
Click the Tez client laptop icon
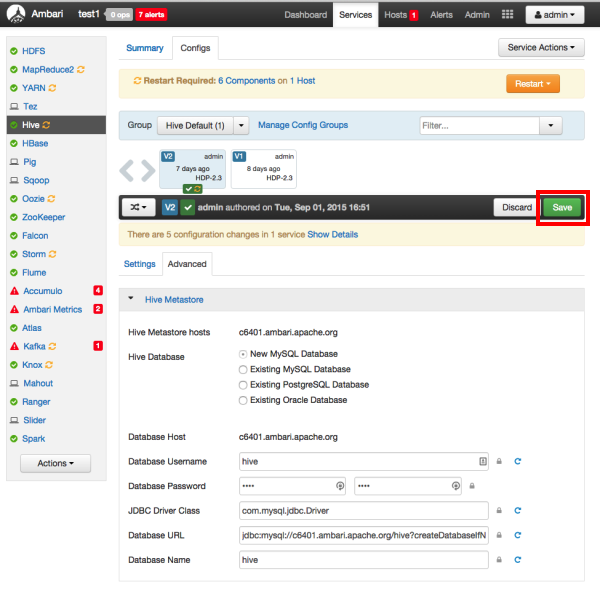tap(14, 106)
